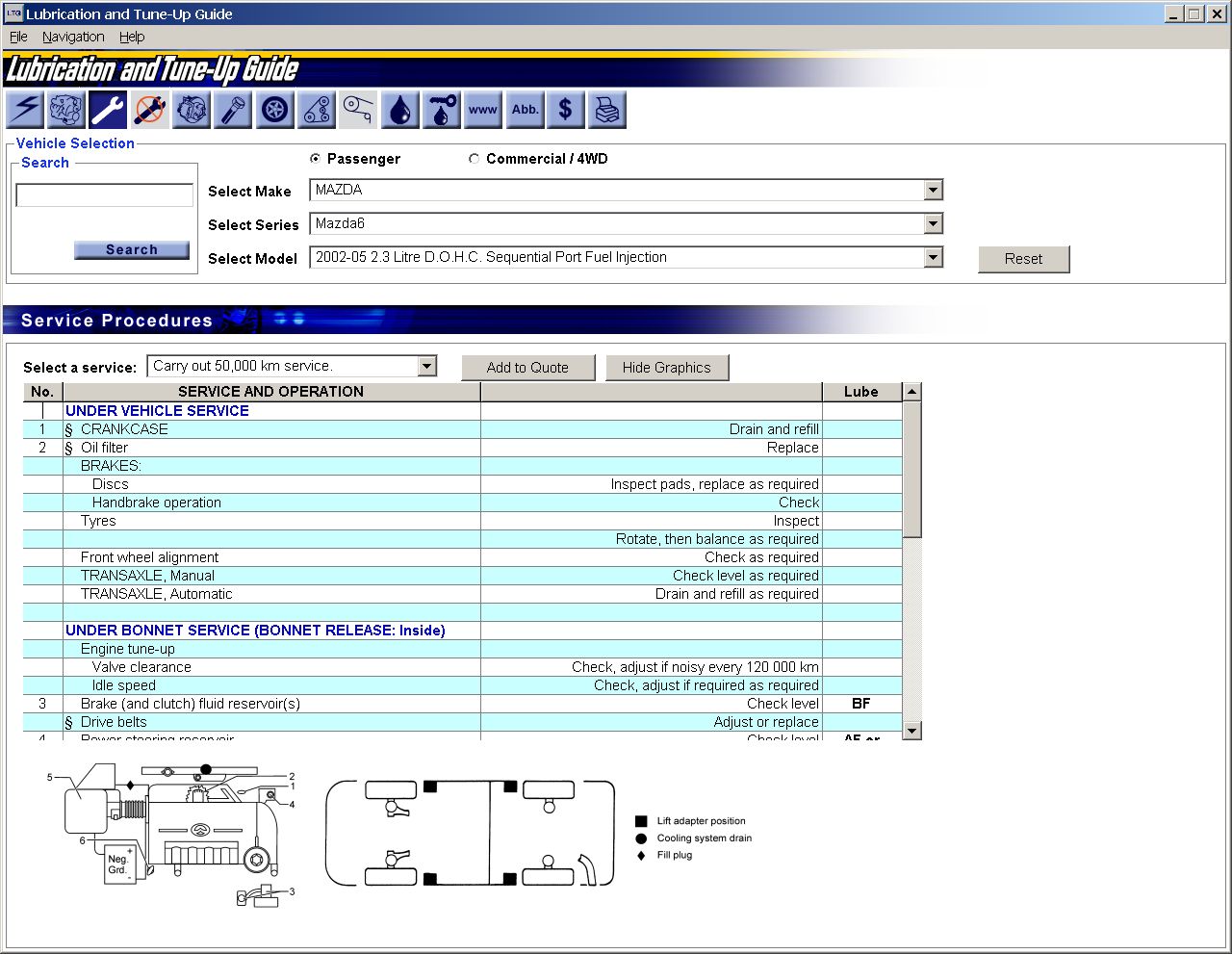The width and height of the screenshot is (1232, 954).
Task: Open the dollar sign quote icon
Action: (566, 110)
